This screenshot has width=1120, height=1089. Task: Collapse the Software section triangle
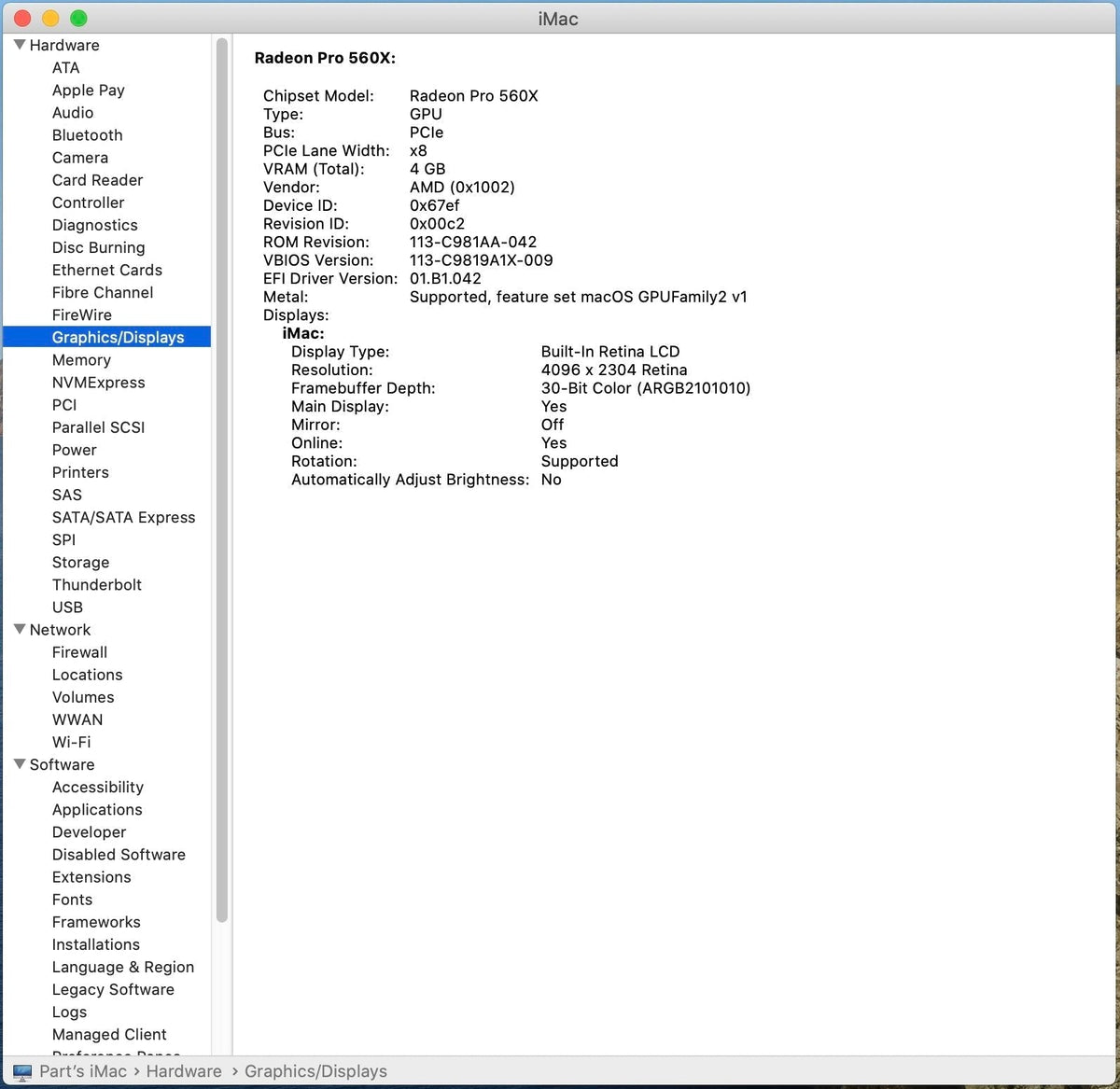[19, 764]
